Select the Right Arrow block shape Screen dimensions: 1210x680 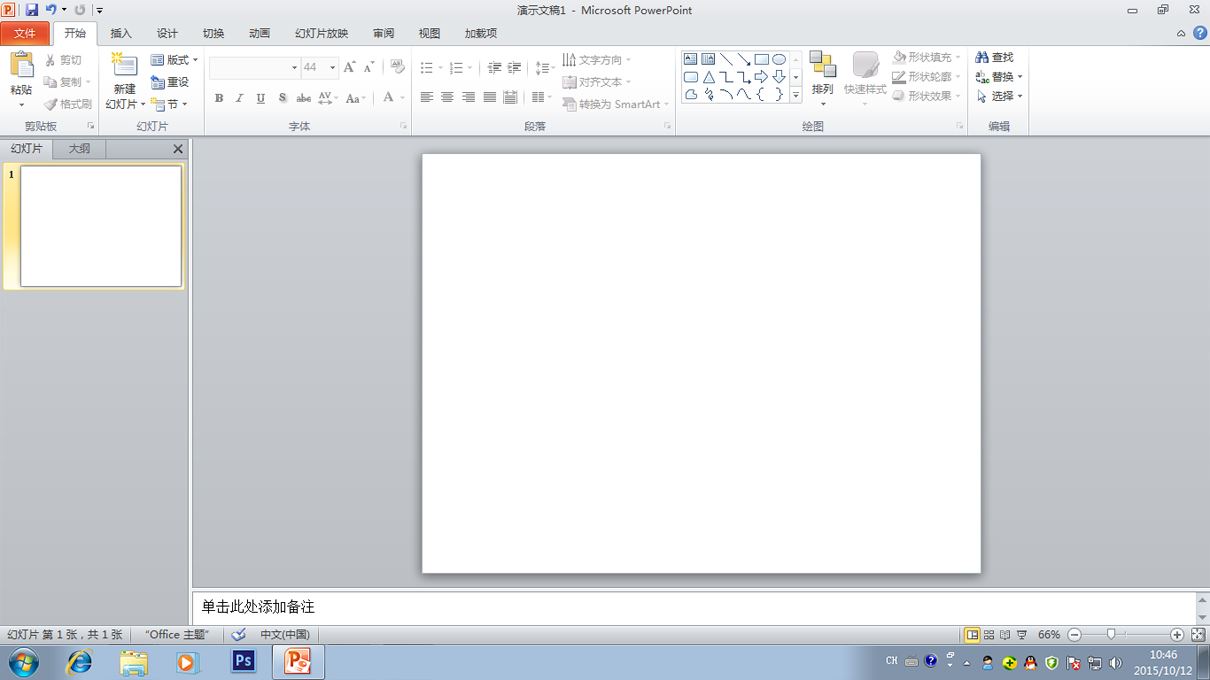click(x=762, y=77)
